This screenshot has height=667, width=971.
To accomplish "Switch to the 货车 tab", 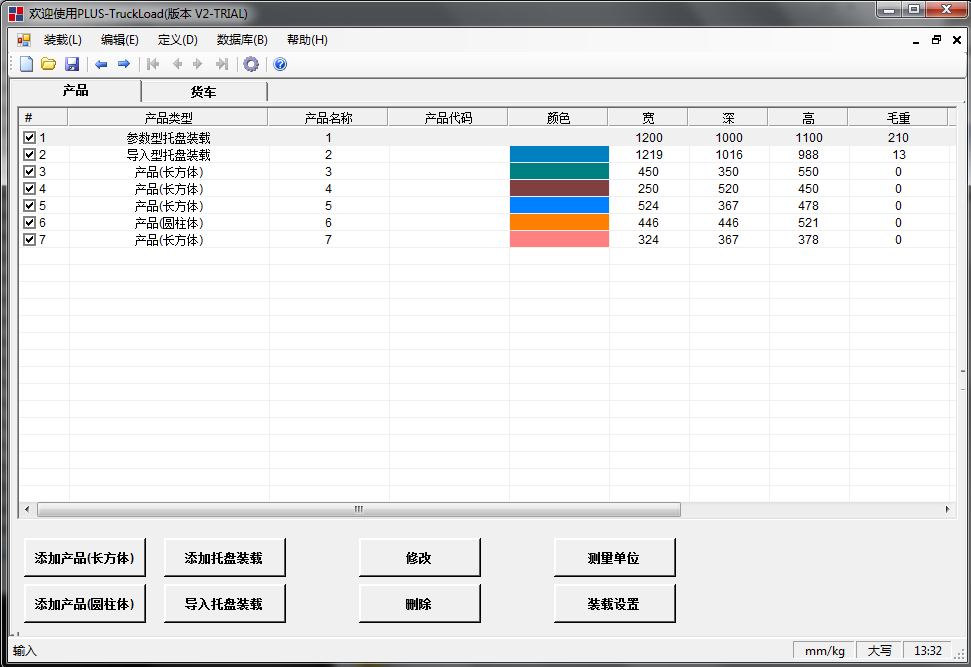I will 202,91.
